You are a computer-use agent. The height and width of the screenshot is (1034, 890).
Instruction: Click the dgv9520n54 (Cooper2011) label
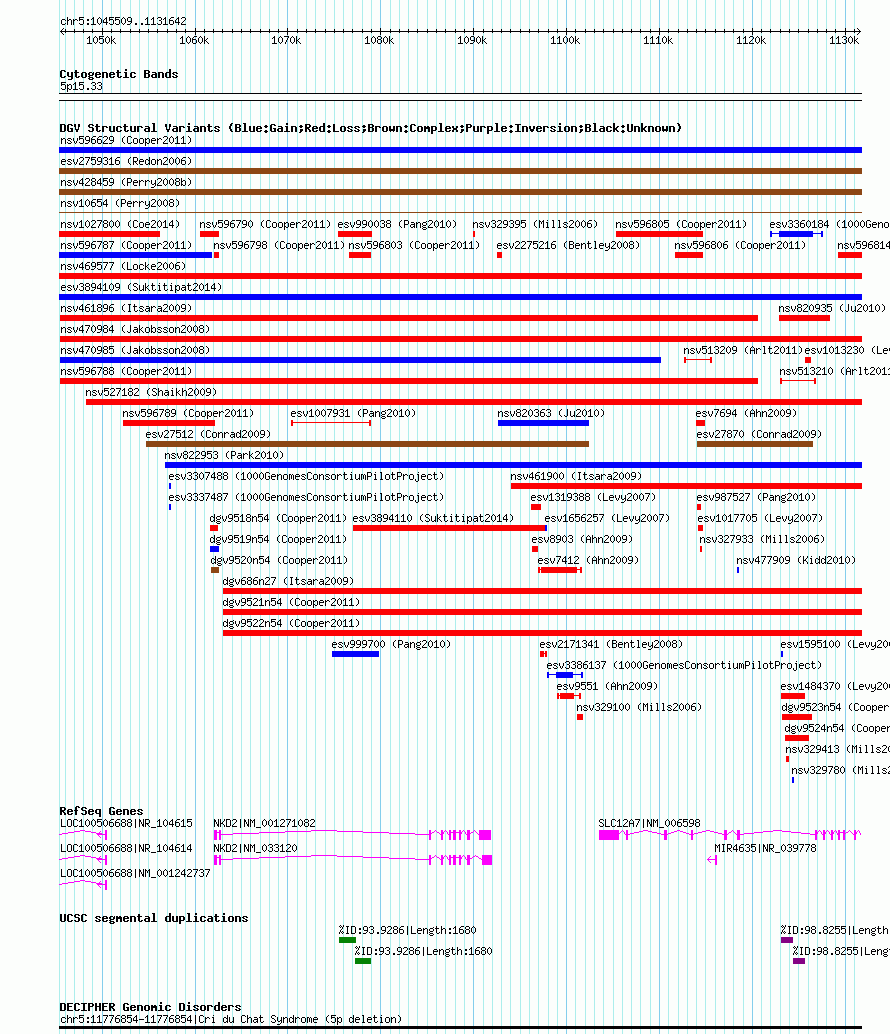[279, 561]
